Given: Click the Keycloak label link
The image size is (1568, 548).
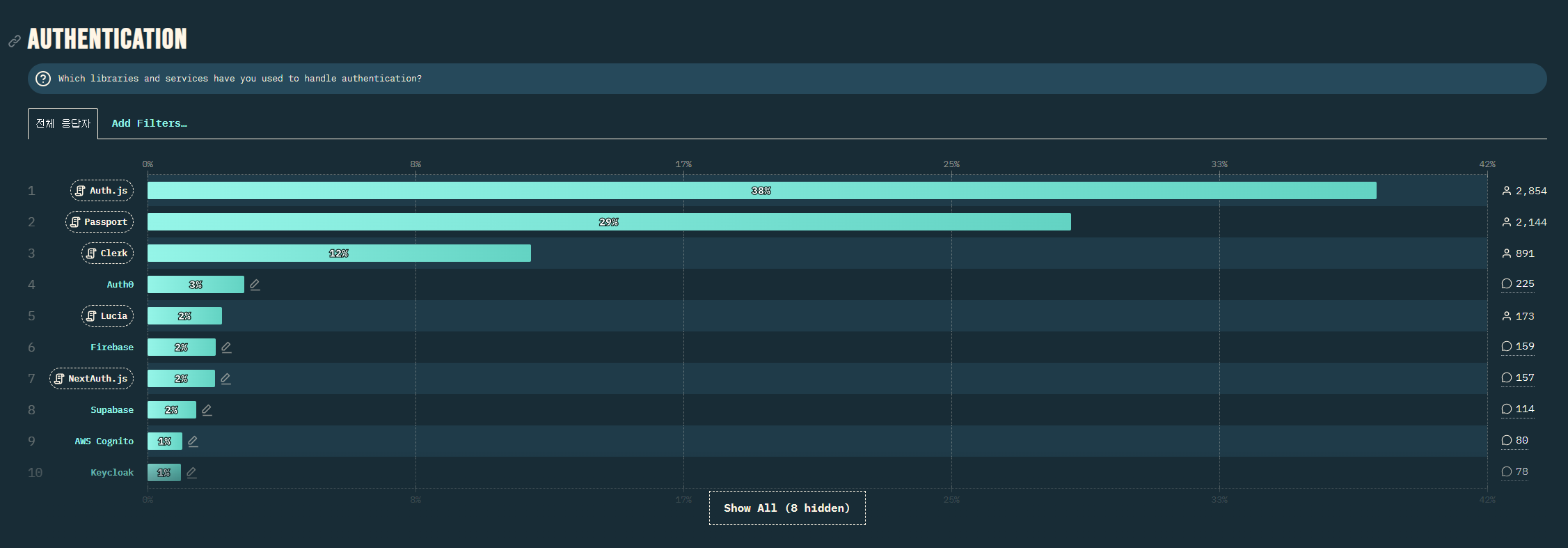Looking at the screenshot, I should [112, 473].
